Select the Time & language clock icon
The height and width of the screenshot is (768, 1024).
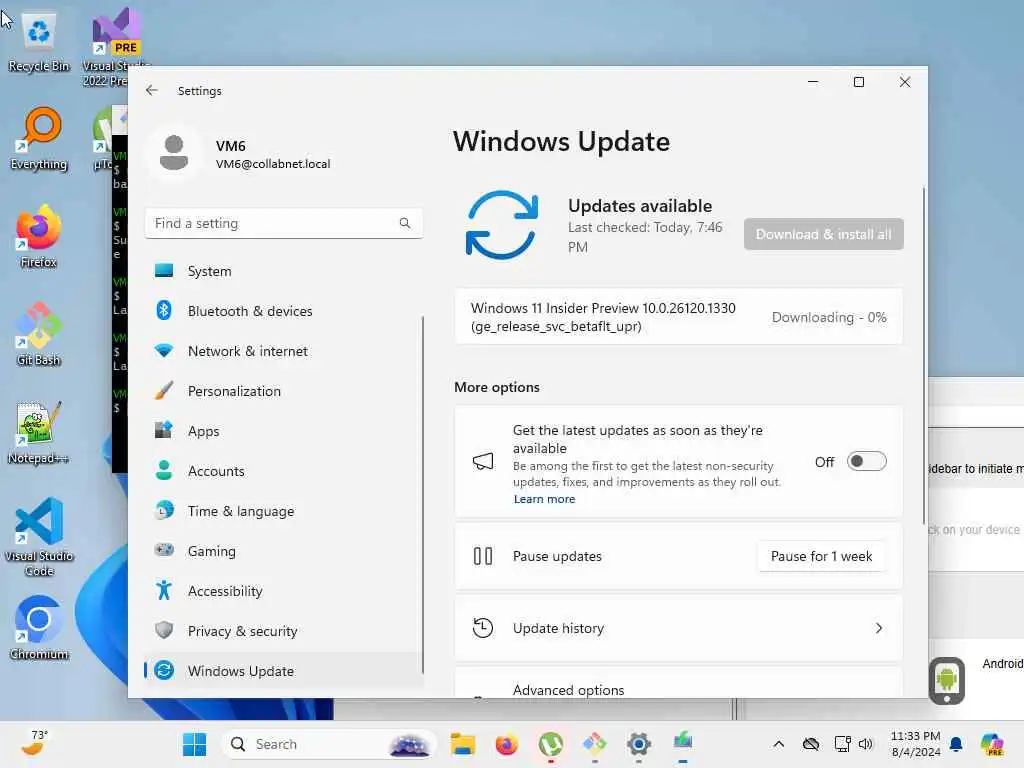pos(164,511)
